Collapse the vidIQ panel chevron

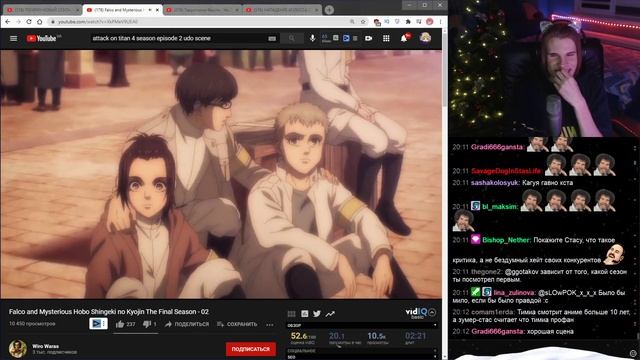(x=432, y=312)
